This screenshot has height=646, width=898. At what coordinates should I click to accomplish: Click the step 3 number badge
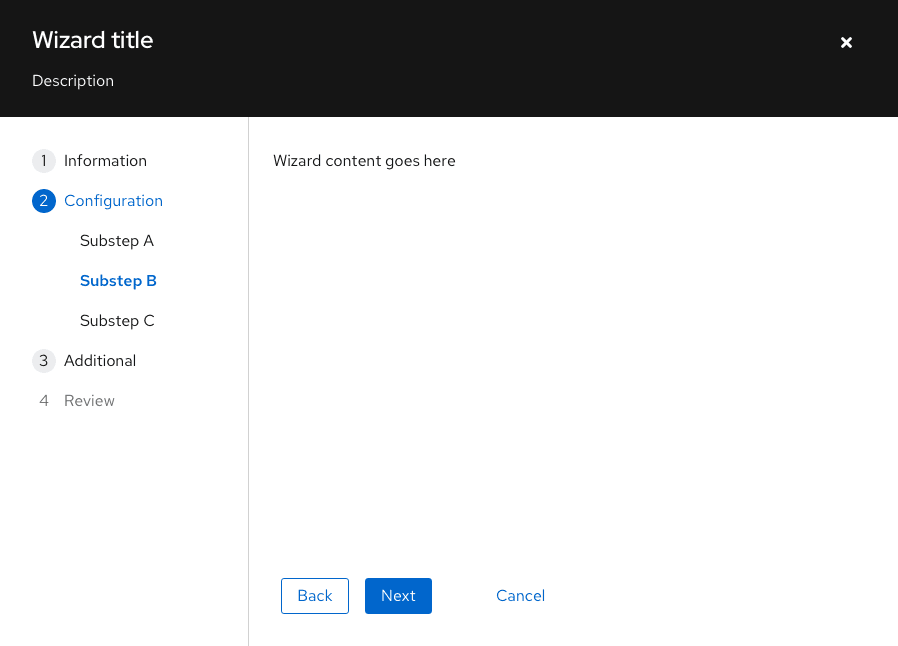tap(44, 361)
